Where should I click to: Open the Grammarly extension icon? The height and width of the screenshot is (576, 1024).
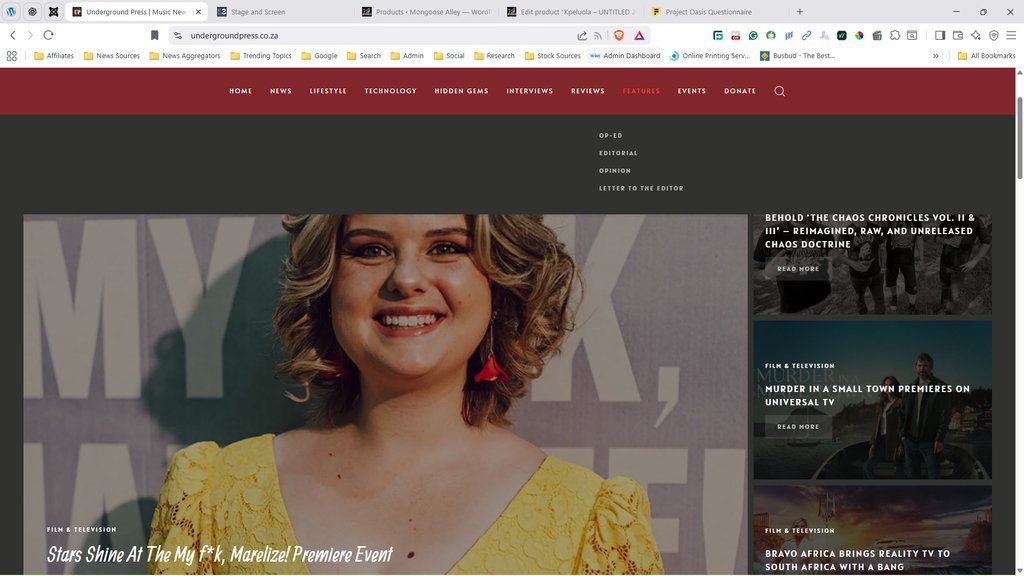coord(753,35)
